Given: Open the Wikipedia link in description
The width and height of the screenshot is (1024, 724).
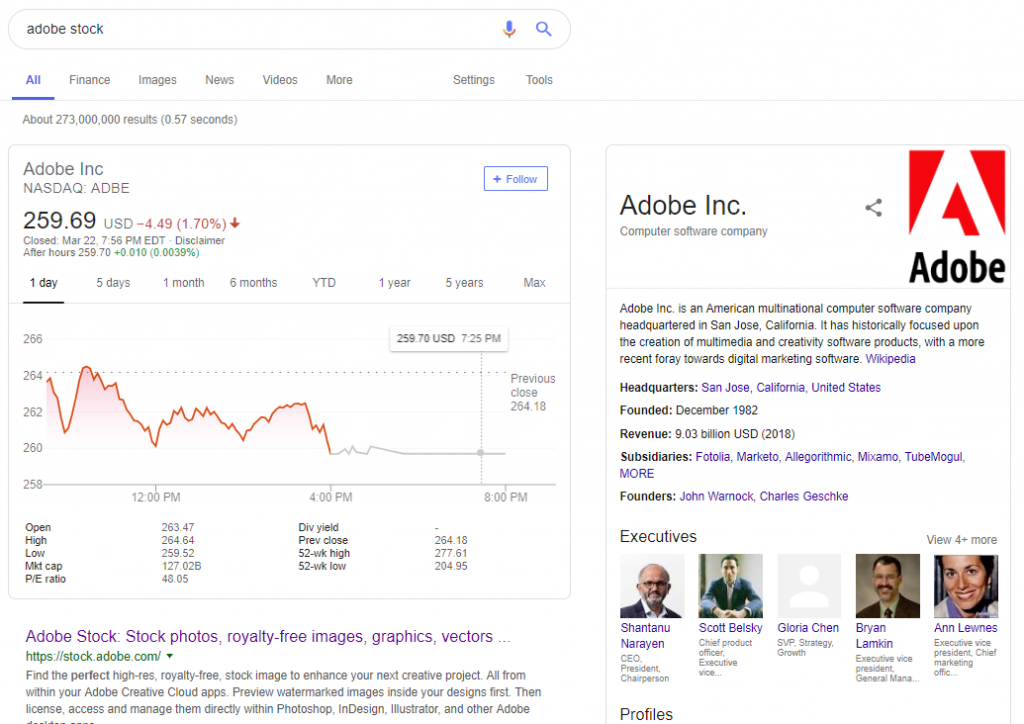Looking at the screenshot, I should click(x=890, y=359).
